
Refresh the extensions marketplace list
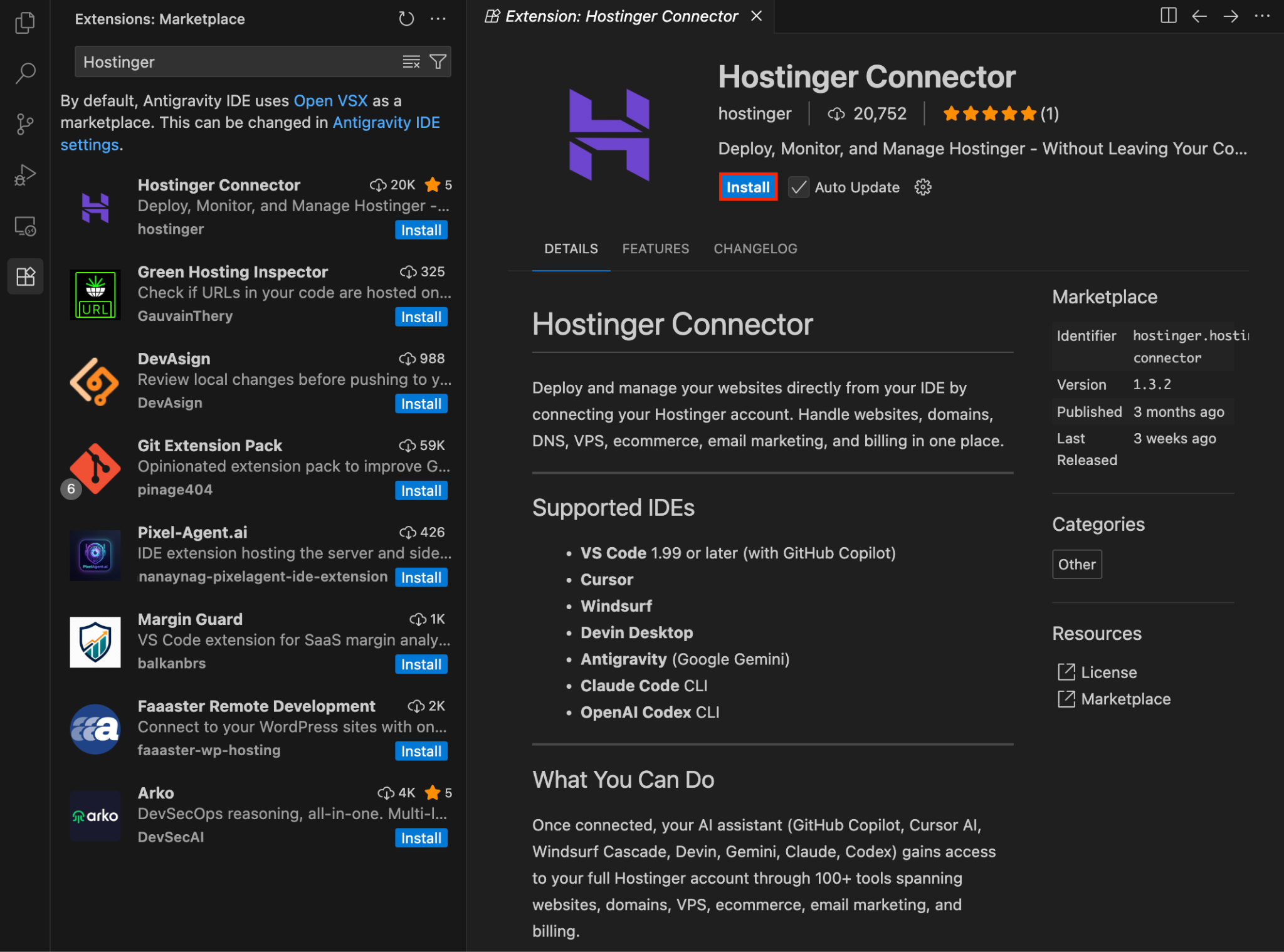point(406,19)
